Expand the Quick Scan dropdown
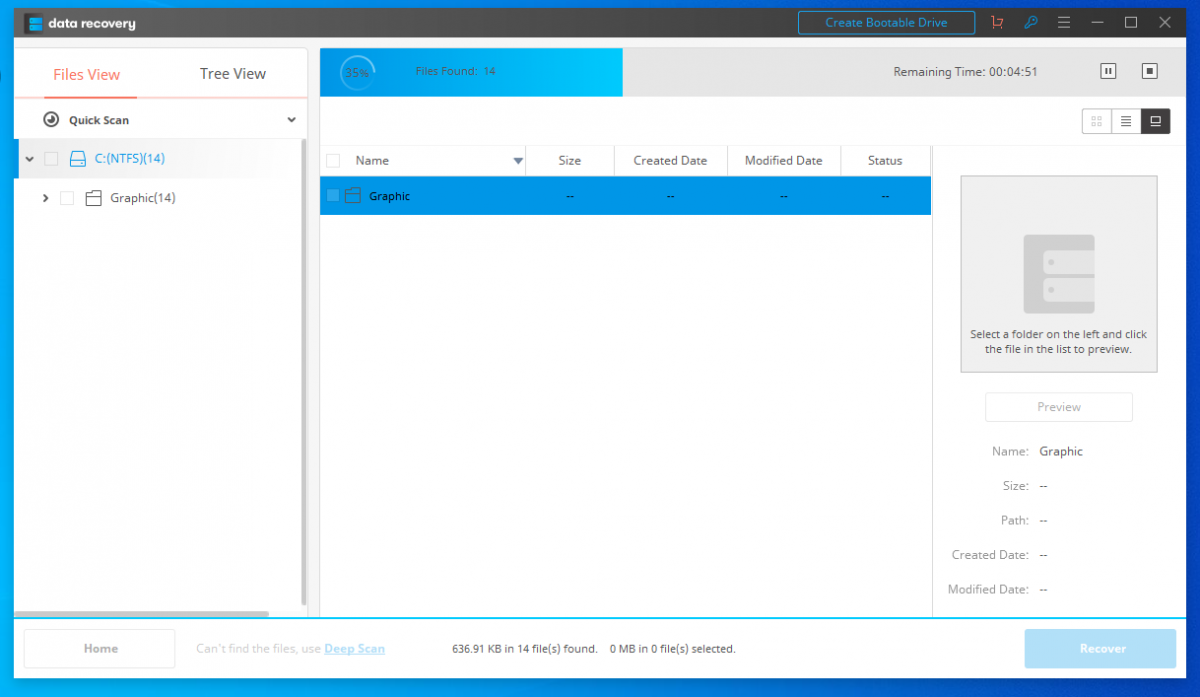 coord(291,120)
